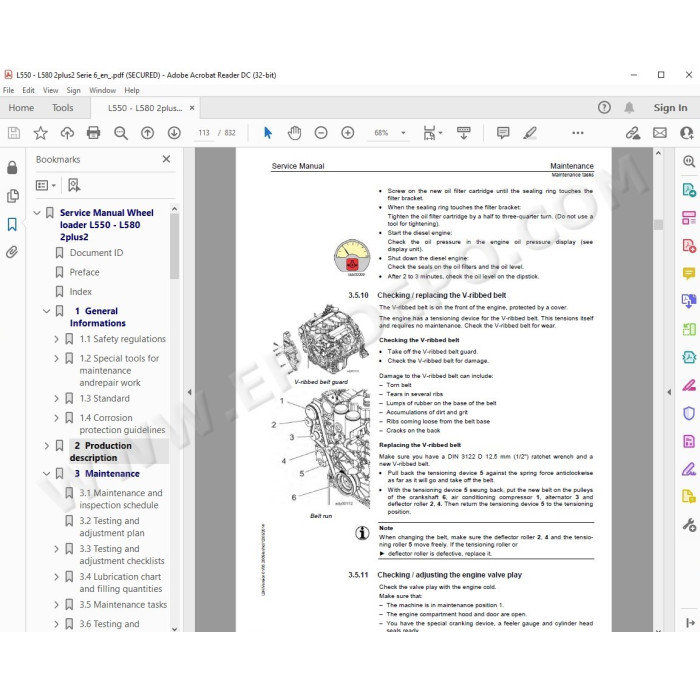Viewport: 700px width, 700px height.
Task: Open the View menu
Action: click(x=50, y=90)
